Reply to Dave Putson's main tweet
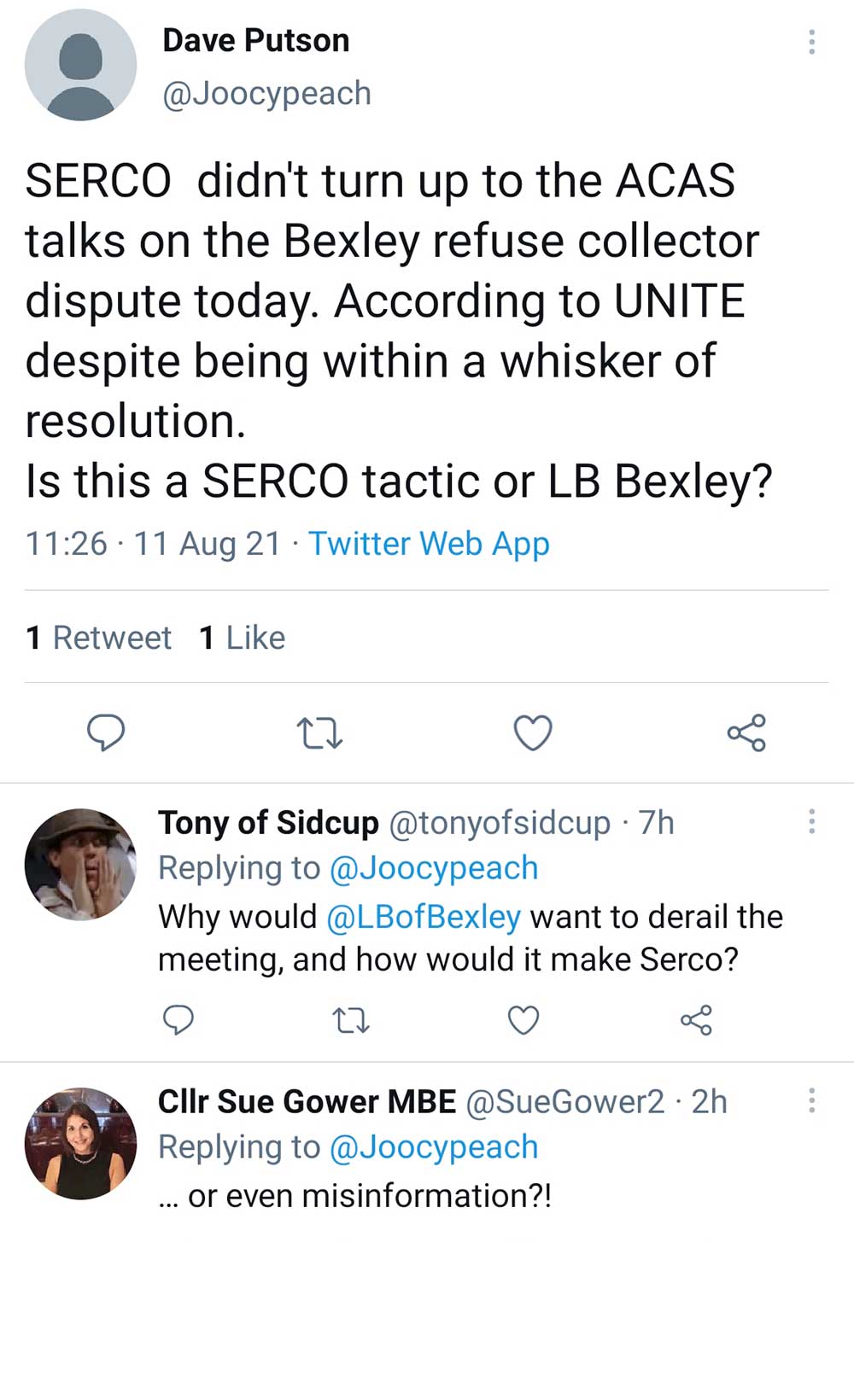854x1400 pixels. [107, 732]
